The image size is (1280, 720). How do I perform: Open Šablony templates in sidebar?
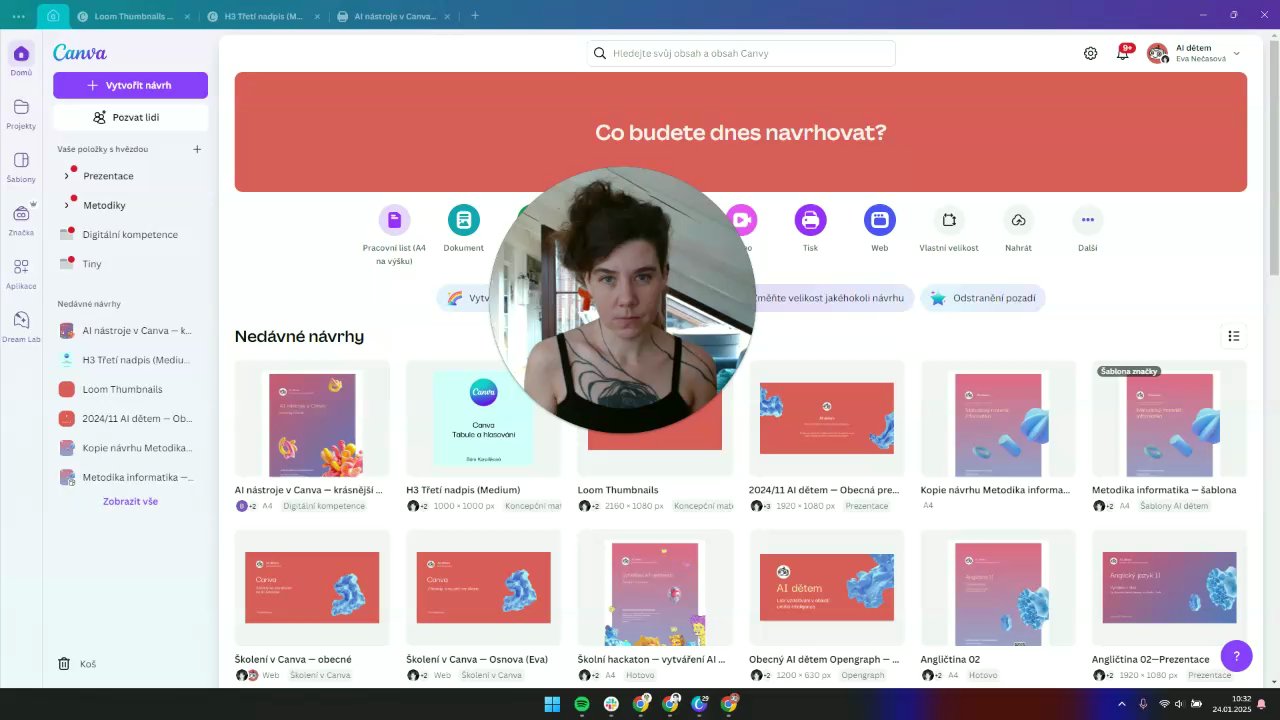click(21, 167)
